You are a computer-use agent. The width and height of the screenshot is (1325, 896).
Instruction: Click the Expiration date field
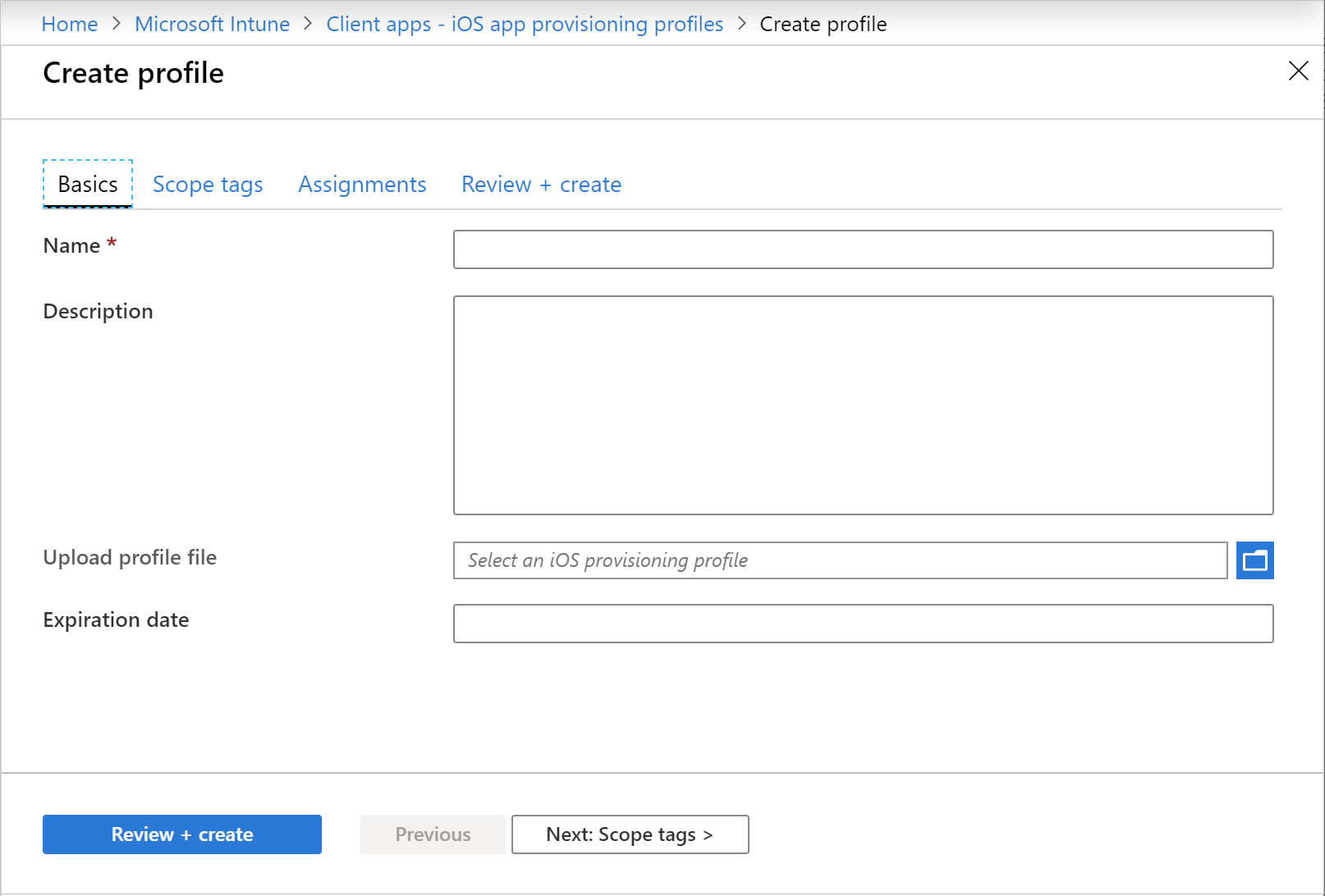click(862, 624)
